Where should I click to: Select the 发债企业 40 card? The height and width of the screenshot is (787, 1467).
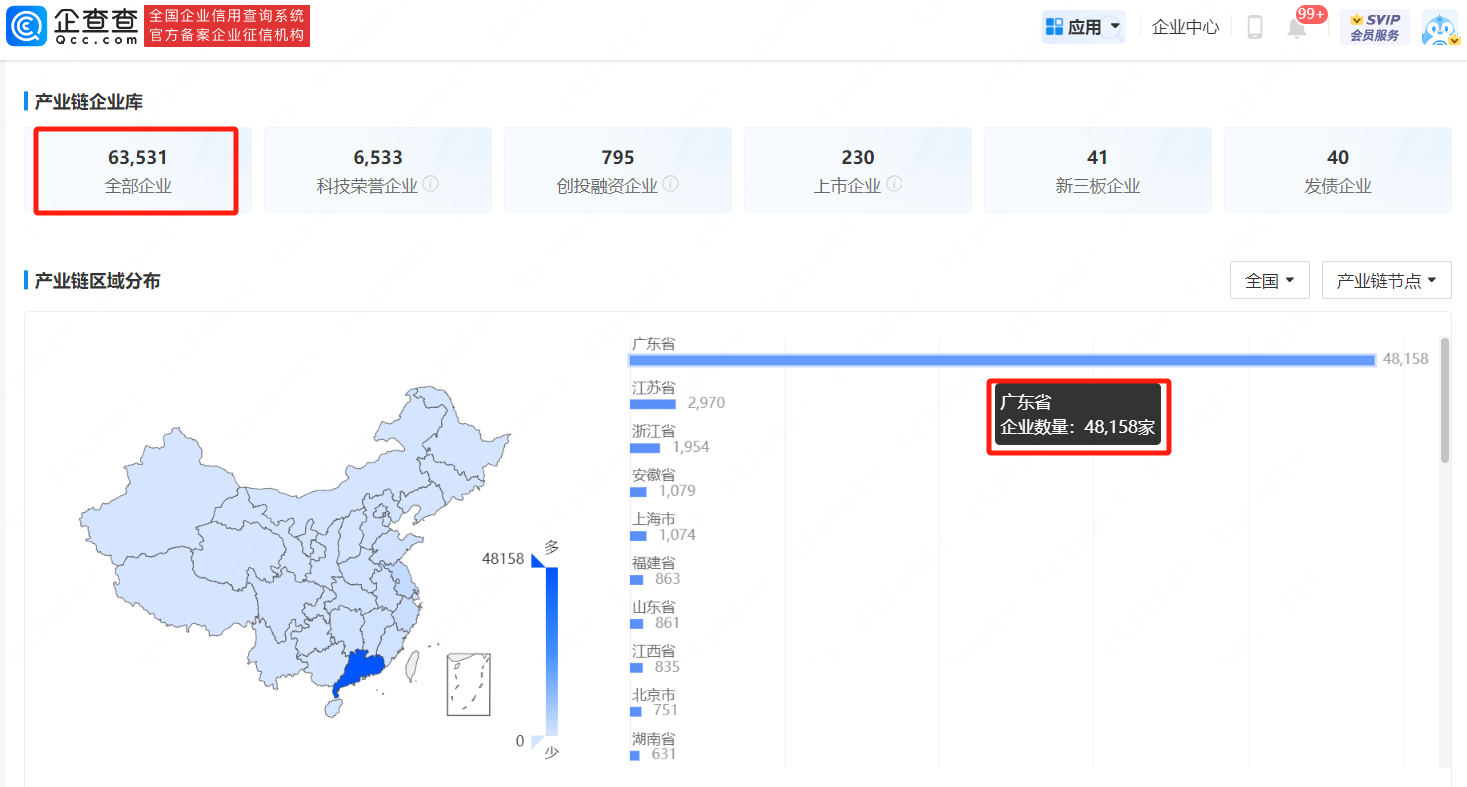coord(1338,170)
